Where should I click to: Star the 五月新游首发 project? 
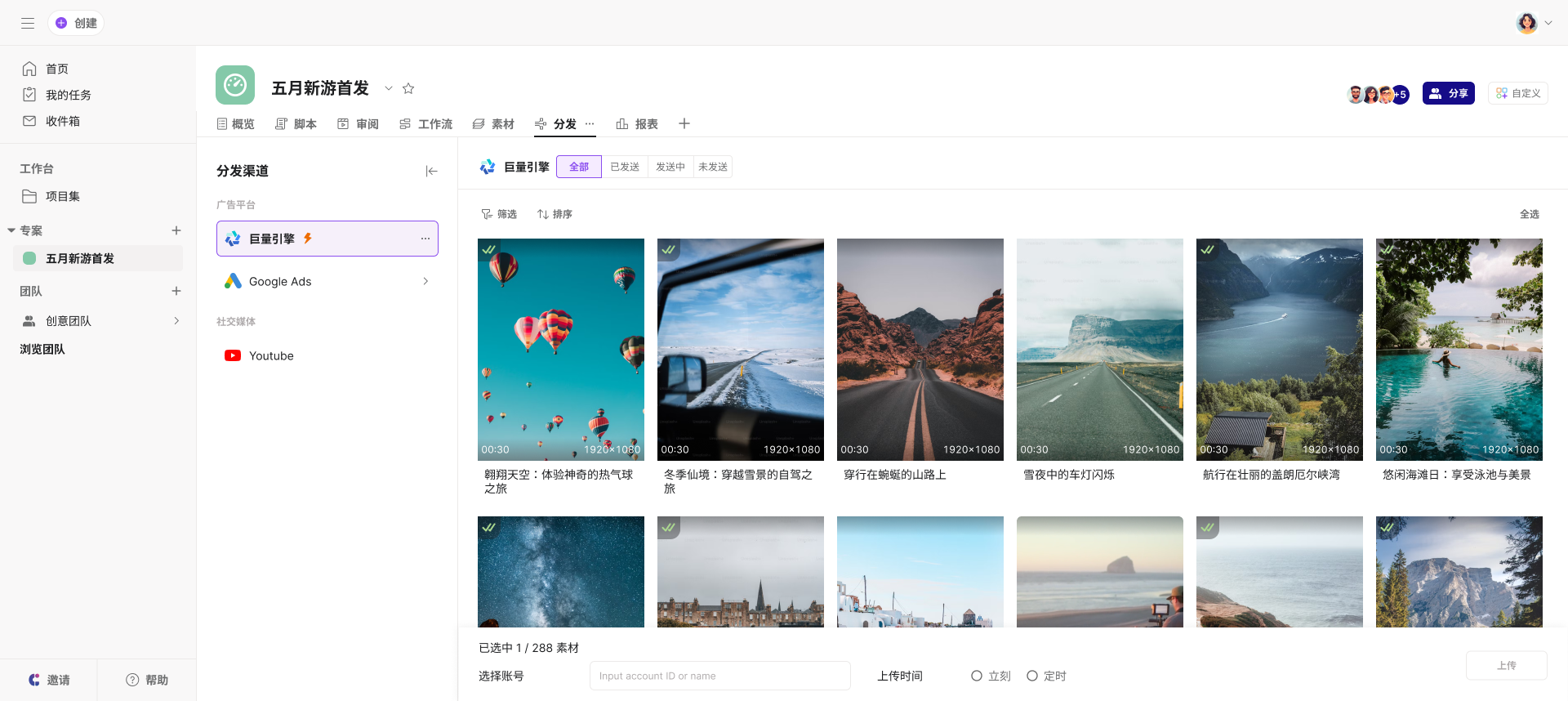(x=408, y=88)
